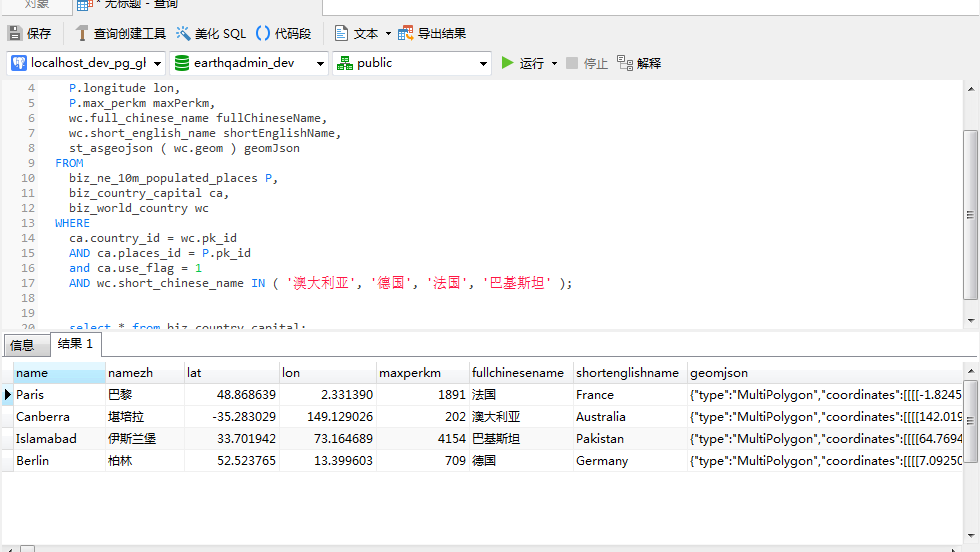Screen dimensions: 980x552
Task: Click the lat column header
Action: point(232,373)
